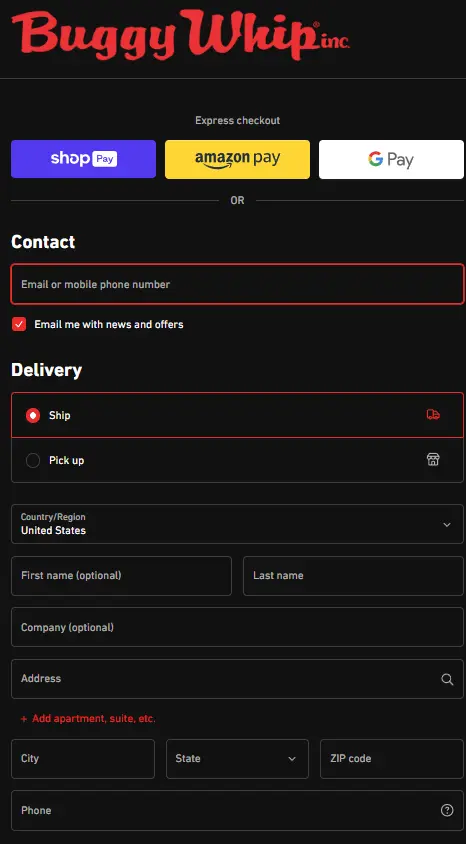Click the phone field help question icon

[x=447, y=810]
